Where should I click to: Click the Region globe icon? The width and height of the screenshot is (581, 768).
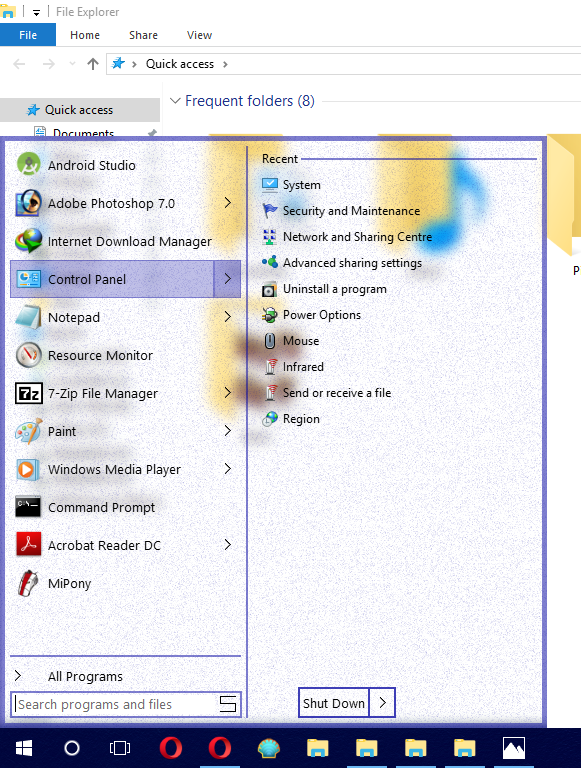[269, 419]
